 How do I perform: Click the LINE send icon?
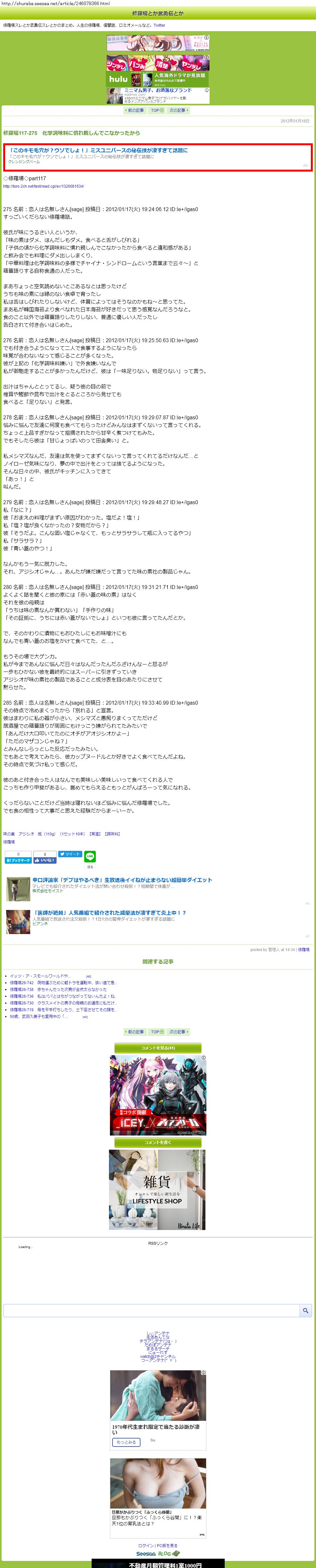90,857
